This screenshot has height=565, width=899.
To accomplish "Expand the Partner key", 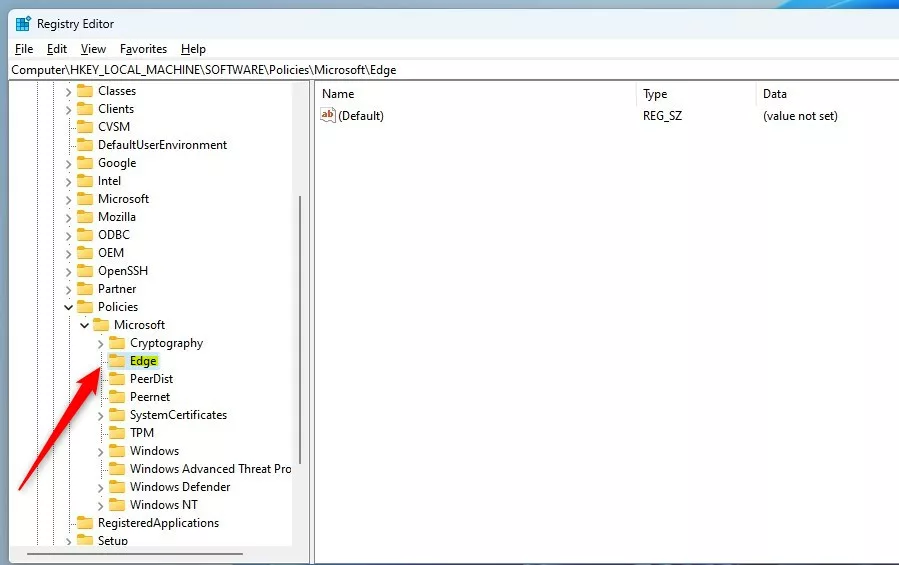I will tap(68, 289).
